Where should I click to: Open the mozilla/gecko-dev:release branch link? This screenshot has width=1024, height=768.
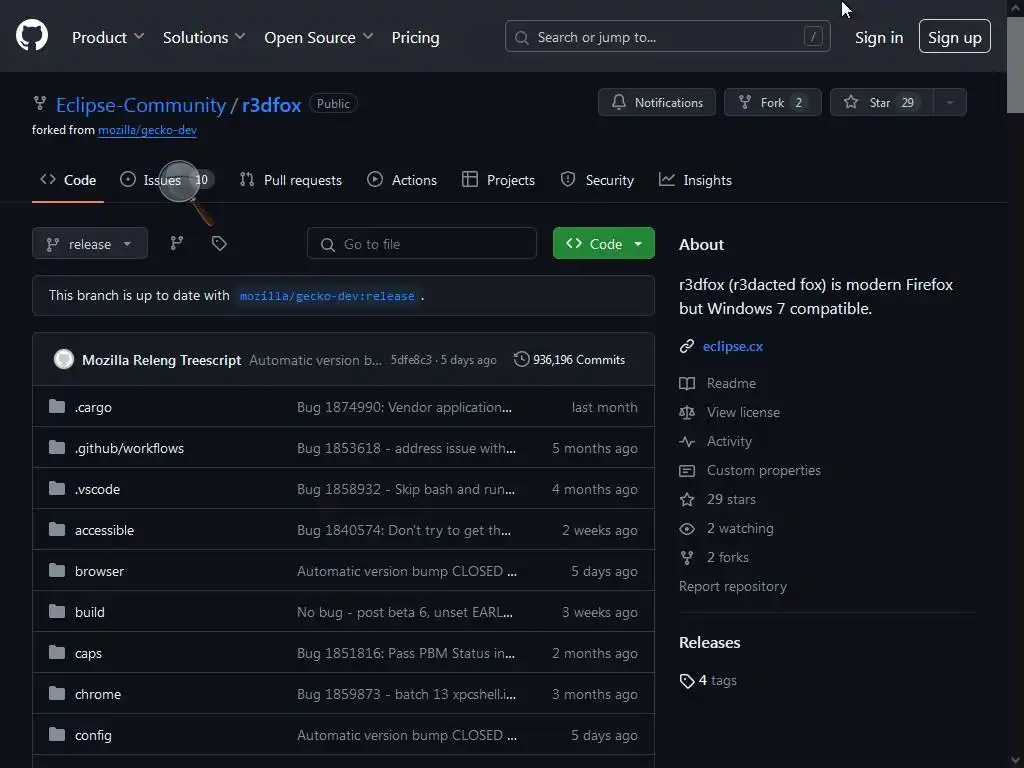tap(327, 296)
